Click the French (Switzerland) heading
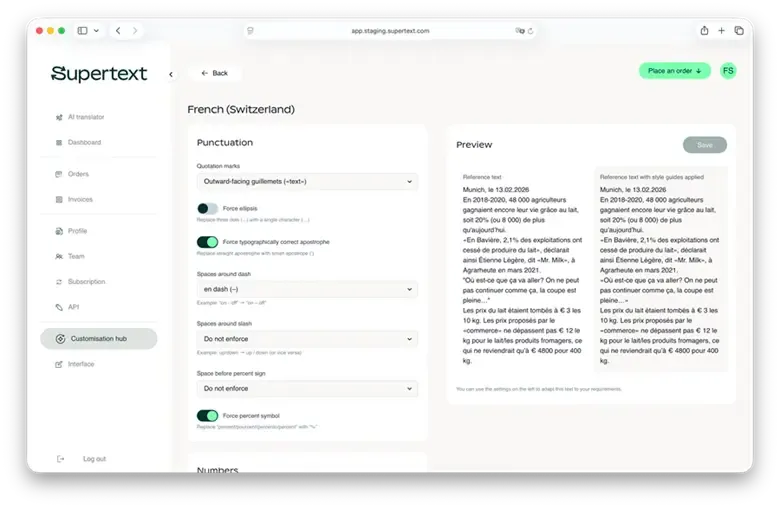The width and height of the screenshot is (780, 508). click(x=241, y=109)
